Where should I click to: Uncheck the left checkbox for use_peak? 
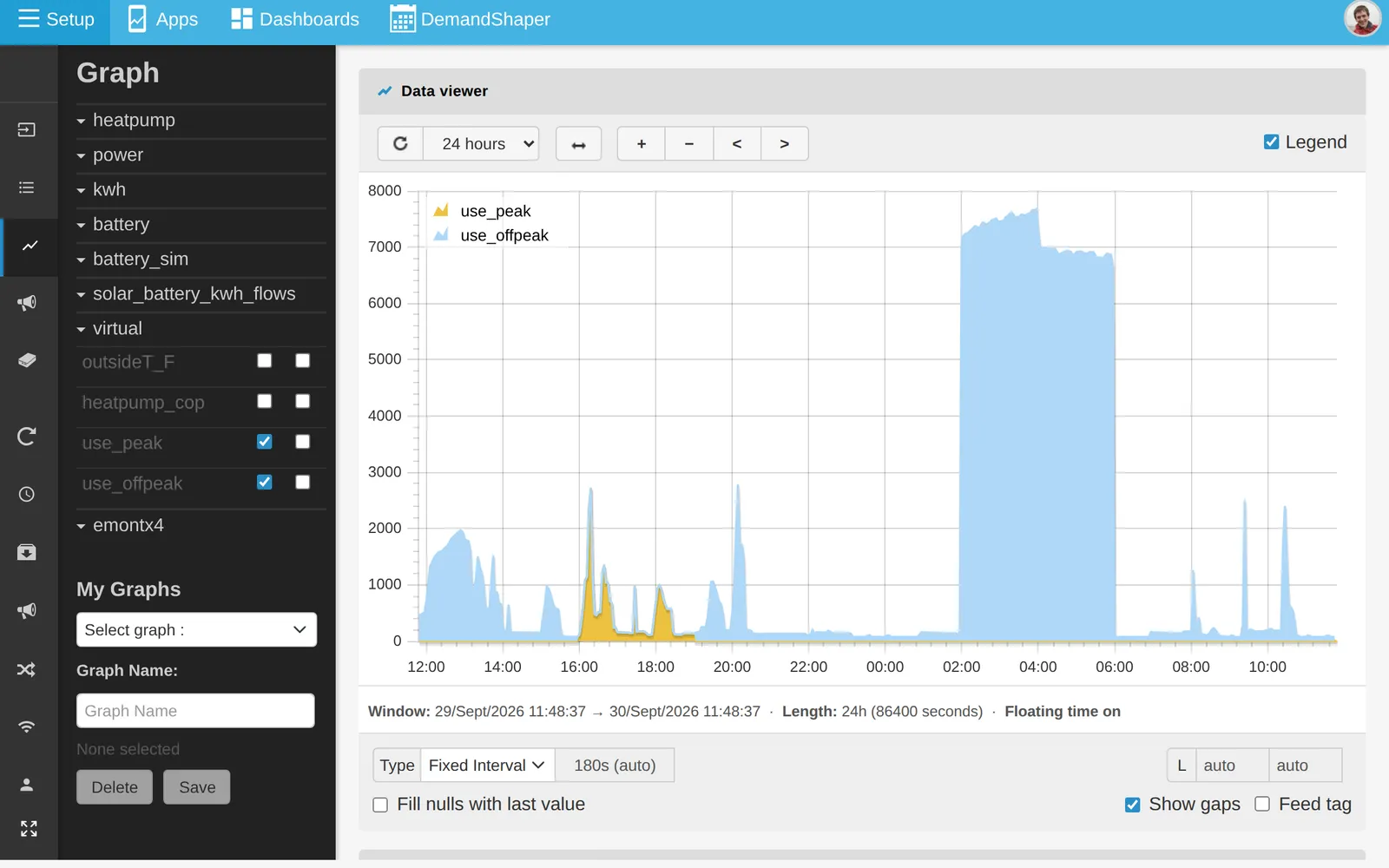265,442
